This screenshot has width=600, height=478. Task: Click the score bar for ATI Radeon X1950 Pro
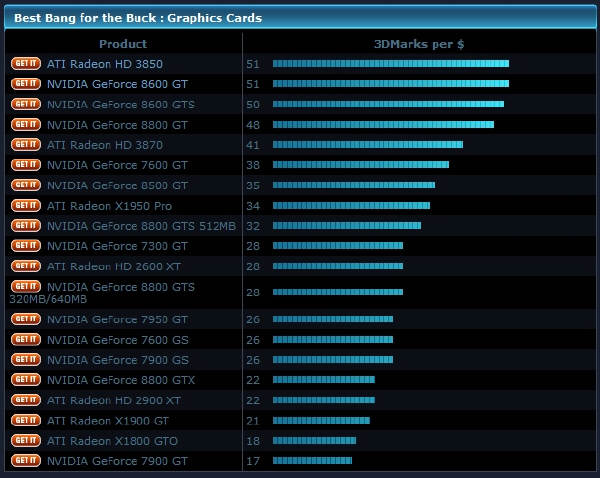tap(351, 206)
